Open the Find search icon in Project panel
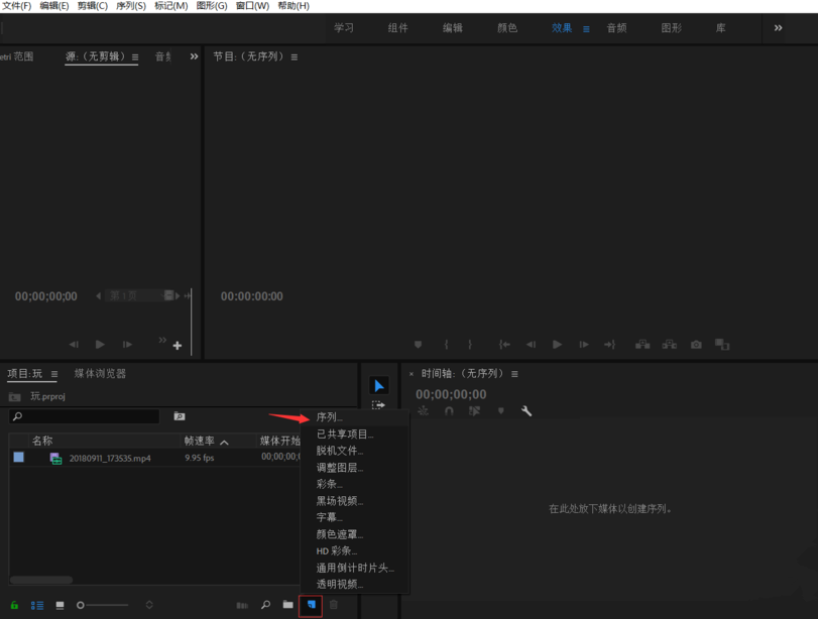Image resolution: width=818 pixels, height=619 pixels. point(264,604)
